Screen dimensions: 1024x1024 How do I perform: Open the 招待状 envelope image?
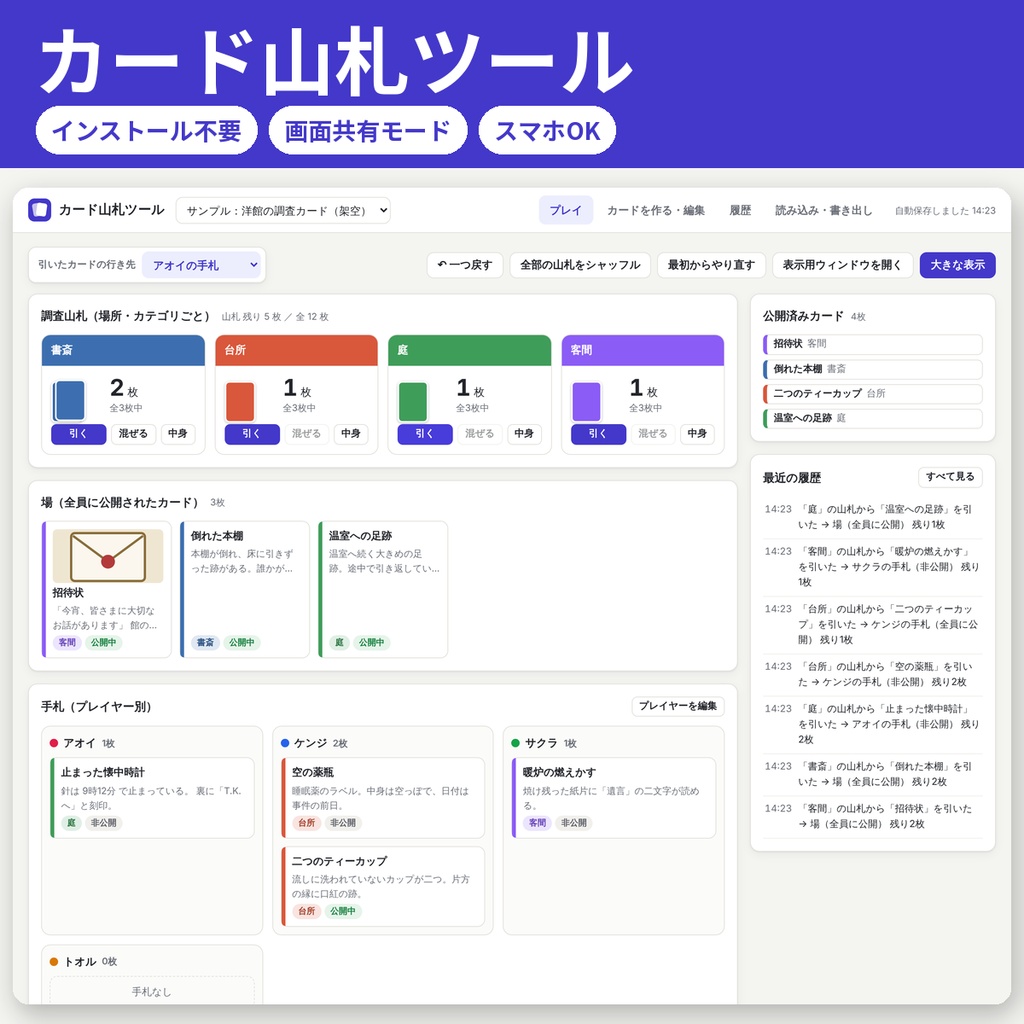click(x=108, y=556)
